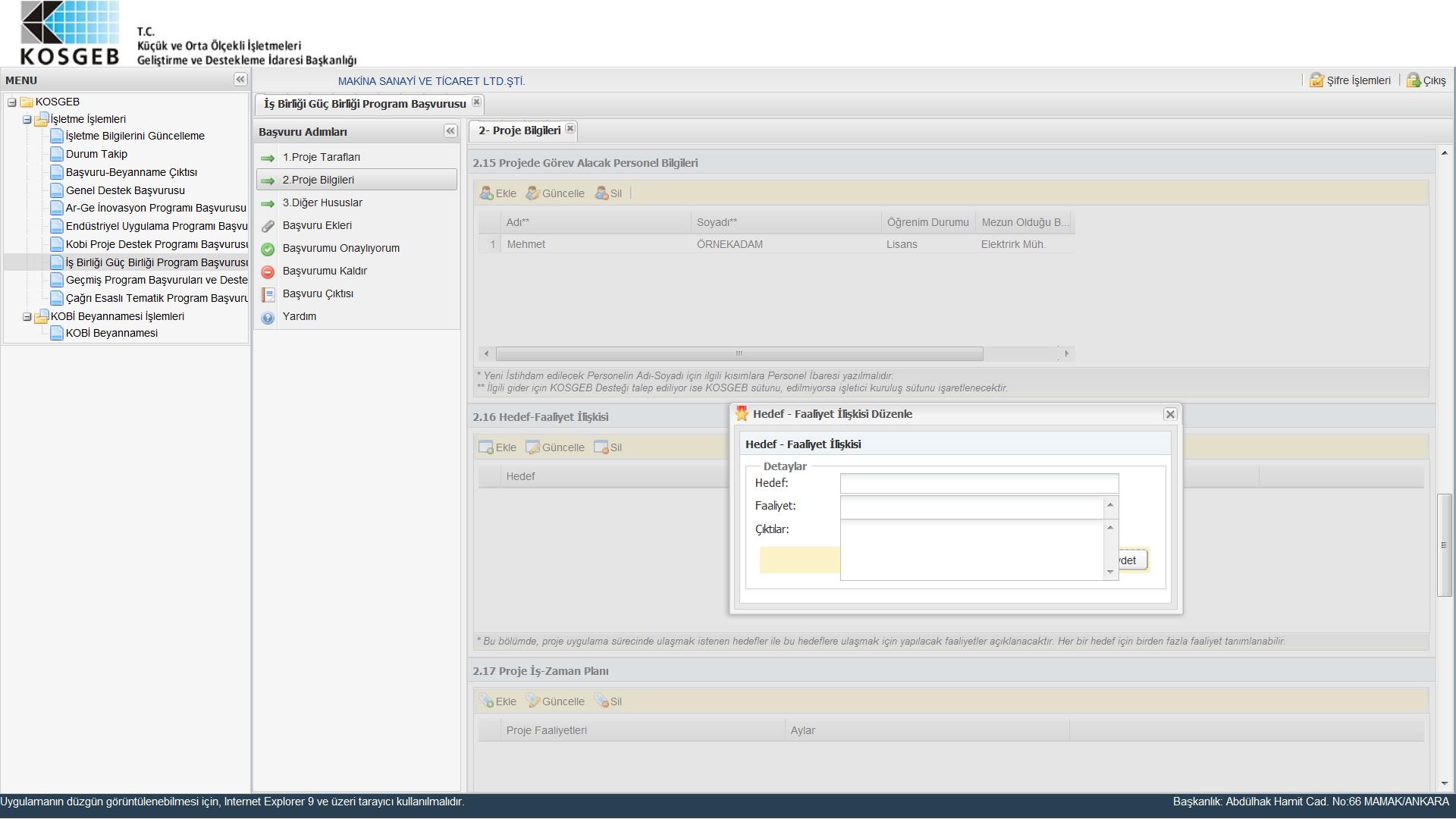Open İşletme Bilgilerini Güncelleme

(x=135, y=136)
